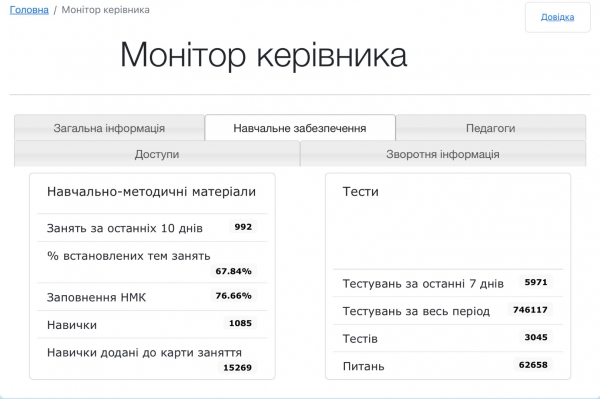Select the Навчальне забезпечення tab
Image resolution: width=600 pixels, height=399 pixels.
coord(300,128)
